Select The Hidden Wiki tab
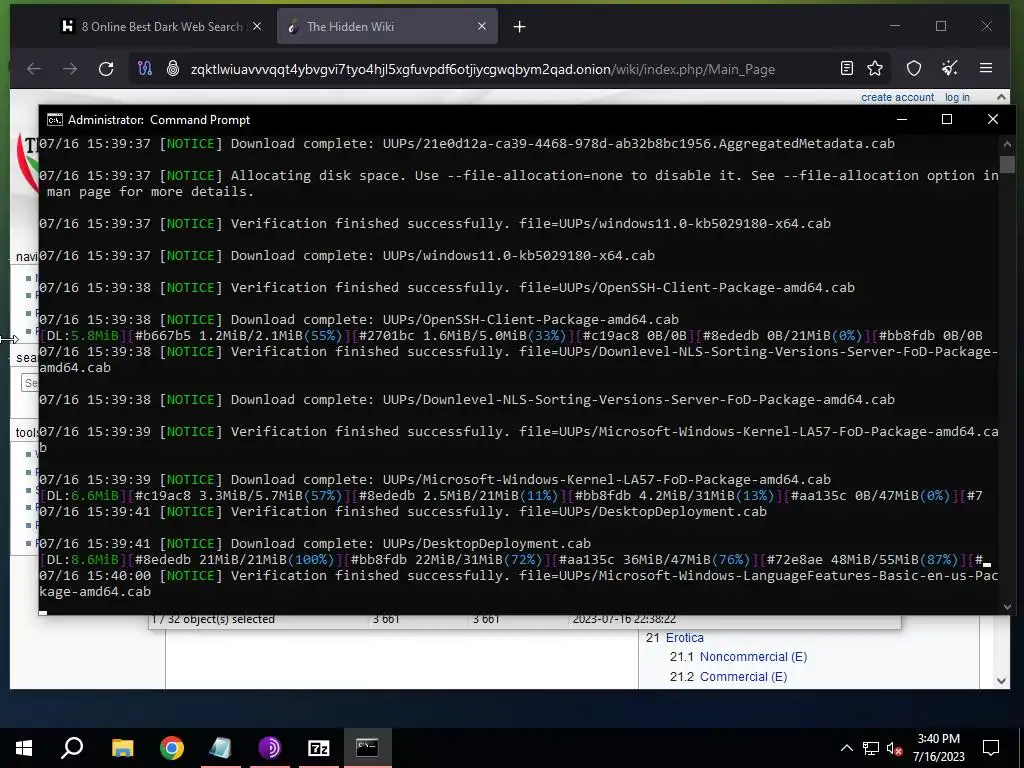1024x768 pixels. click(387, 26)
